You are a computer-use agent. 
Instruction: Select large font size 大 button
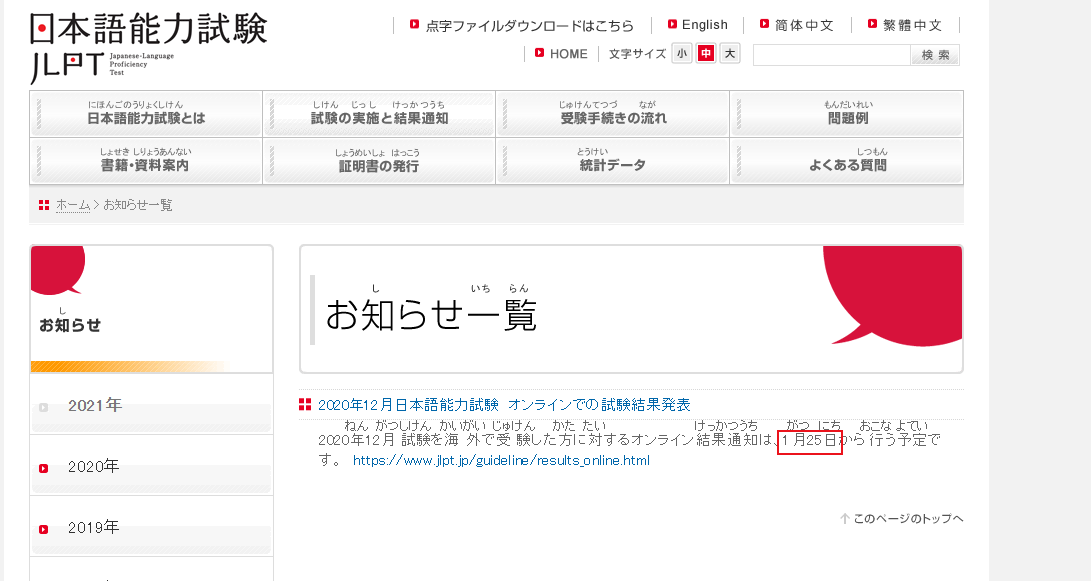(730, 54)
